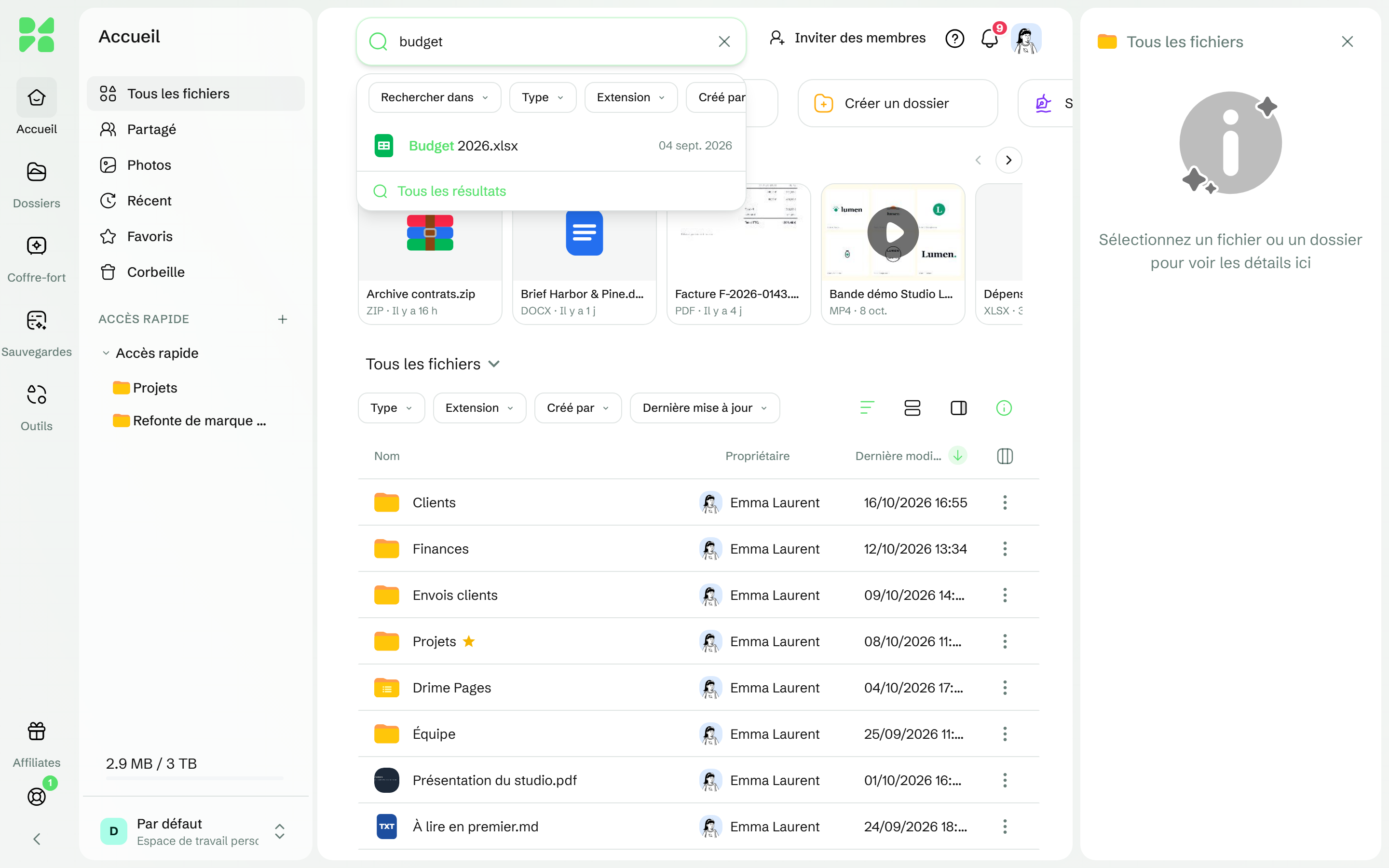This screenshot has height=868, width=1389.
Task: Open the column configuration icon
Action: pyautogui.click(x=1005, y=456)
